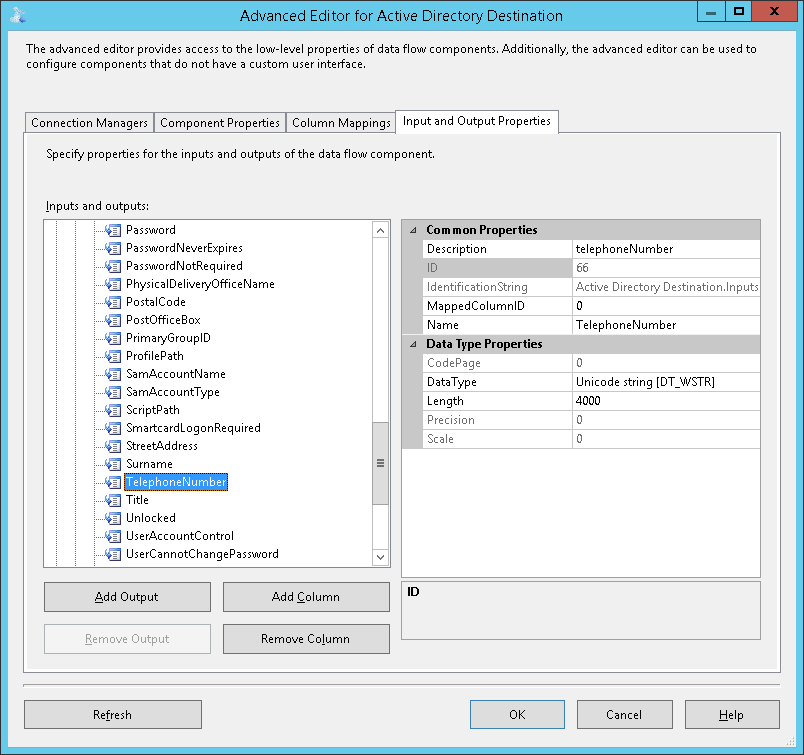Click the column icon beside TelephoneNumber

[113, 482]
